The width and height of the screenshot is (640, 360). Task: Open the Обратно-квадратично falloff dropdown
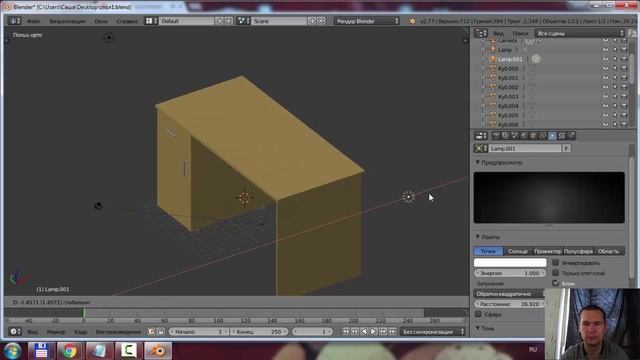tap(510, 294)
